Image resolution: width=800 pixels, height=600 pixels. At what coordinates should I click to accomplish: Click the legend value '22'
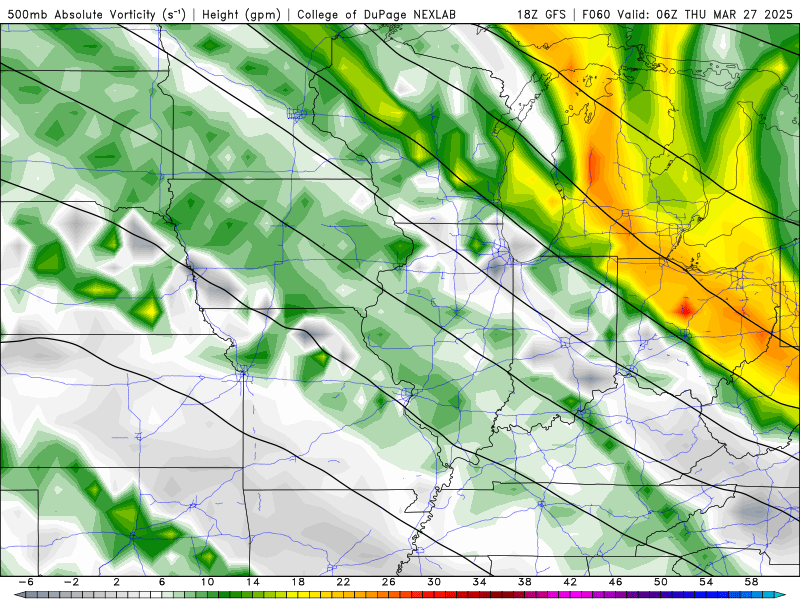tap(343, 582)
